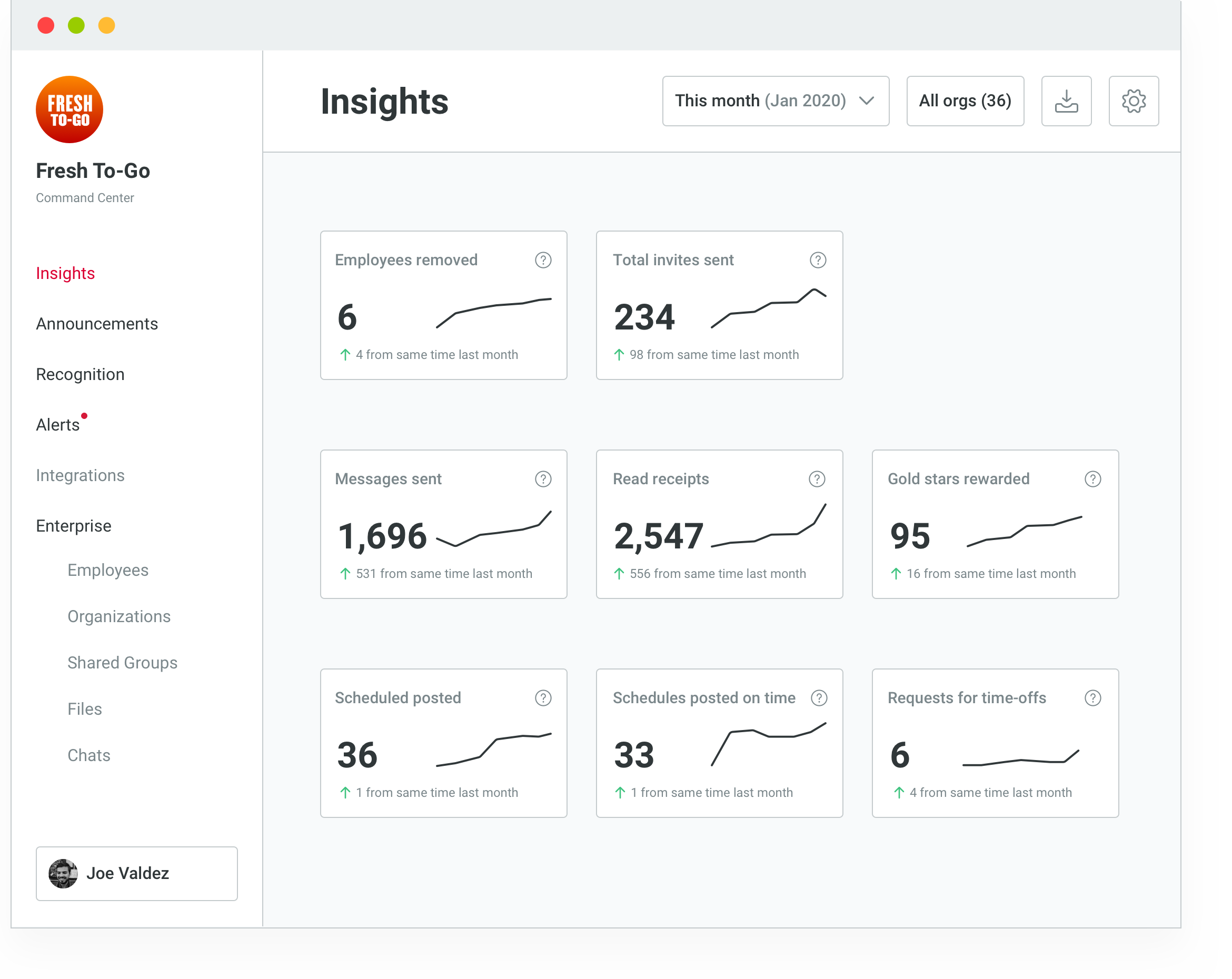The image size is (1232, 979).
Task: Click help icon on Employees removed card
Action: tap(543, 260)
